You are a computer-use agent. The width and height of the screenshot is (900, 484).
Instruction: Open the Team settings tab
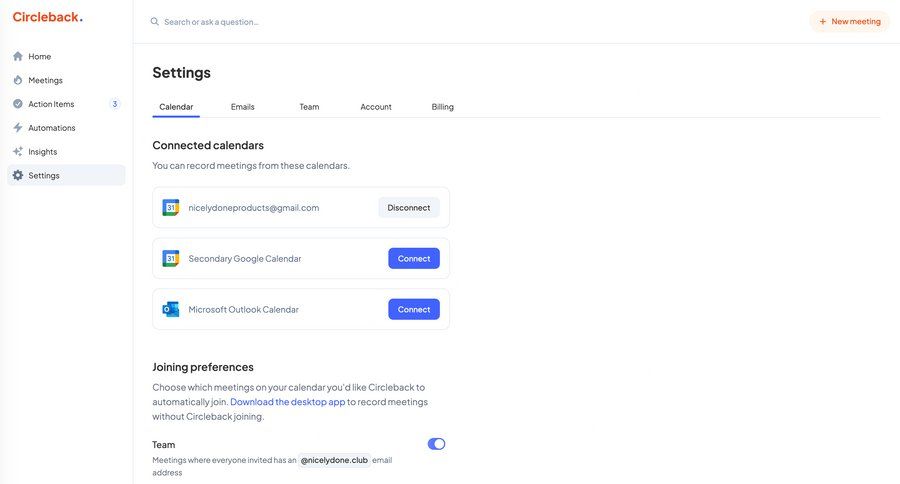click(309, 107)
